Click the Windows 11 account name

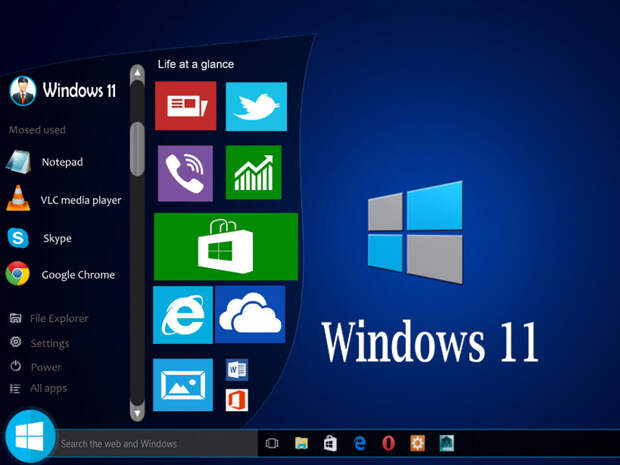[x=79, y=90]
